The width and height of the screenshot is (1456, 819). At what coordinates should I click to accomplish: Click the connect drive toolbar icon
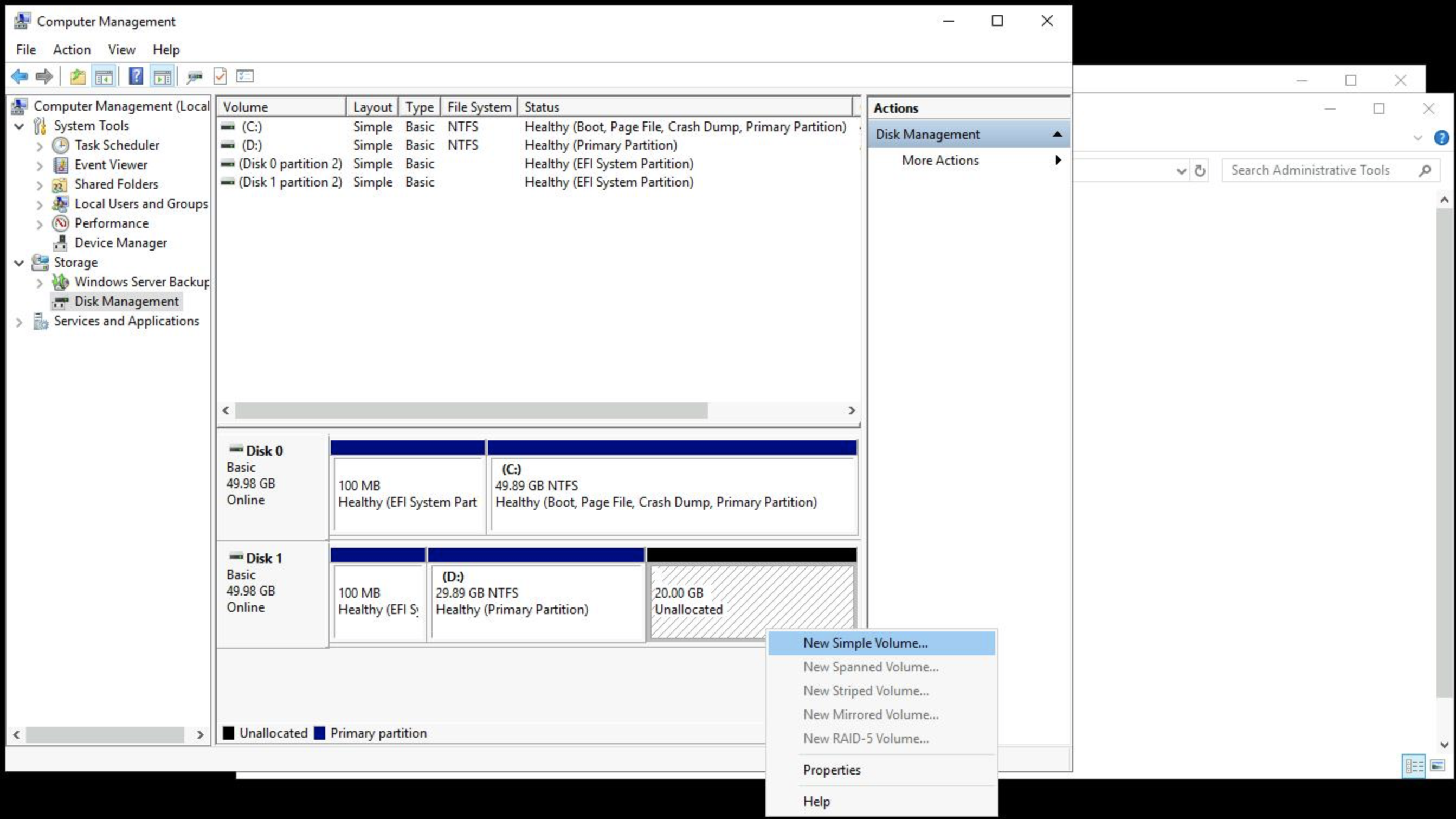coord(195,76)
